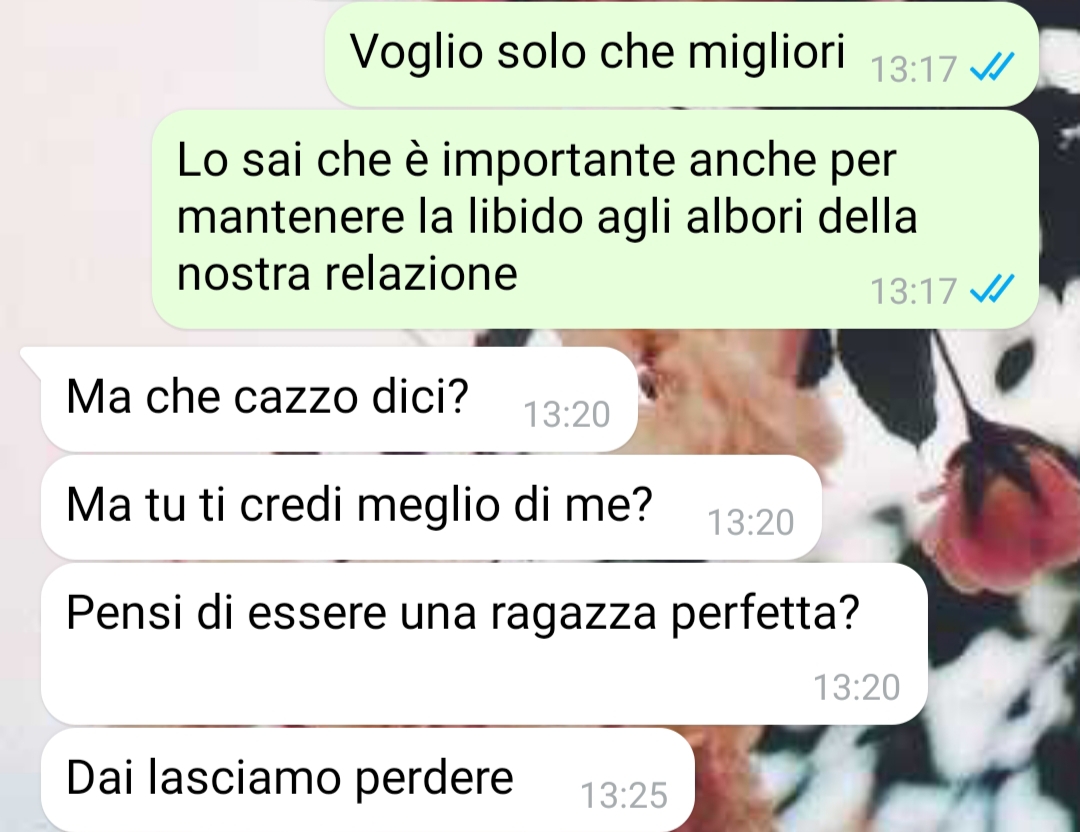Tap the 13:20 timestamp next to 'Ma che cazzo dici?'

[567, 415]
